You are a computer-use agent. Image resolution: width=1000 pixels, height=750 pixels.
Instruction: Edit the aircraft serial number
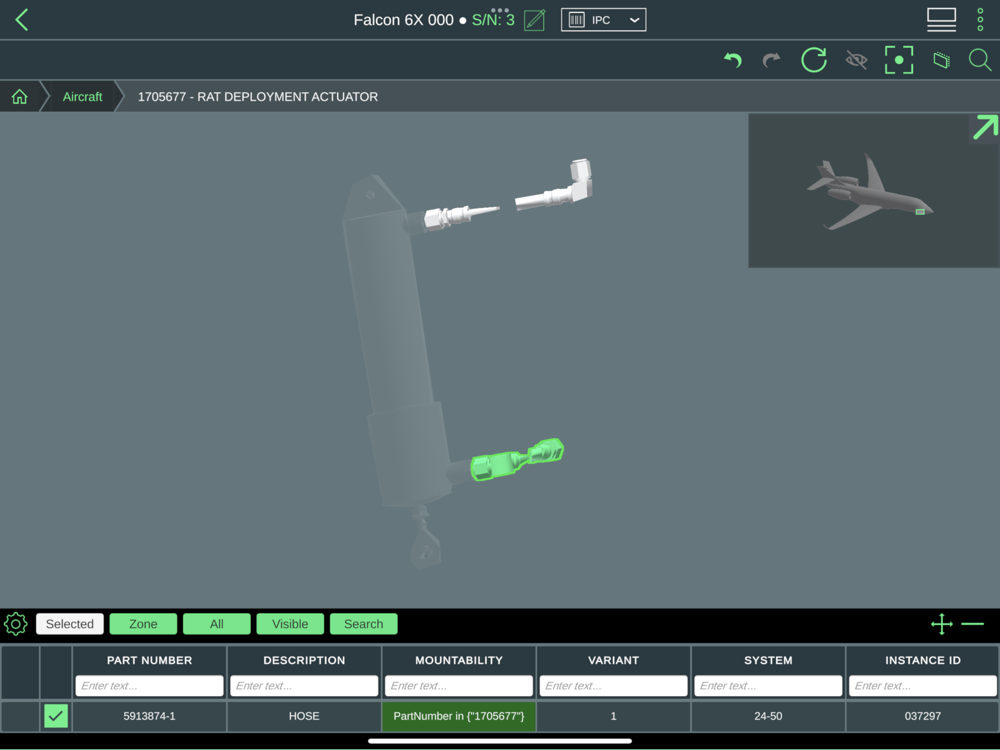534,20
